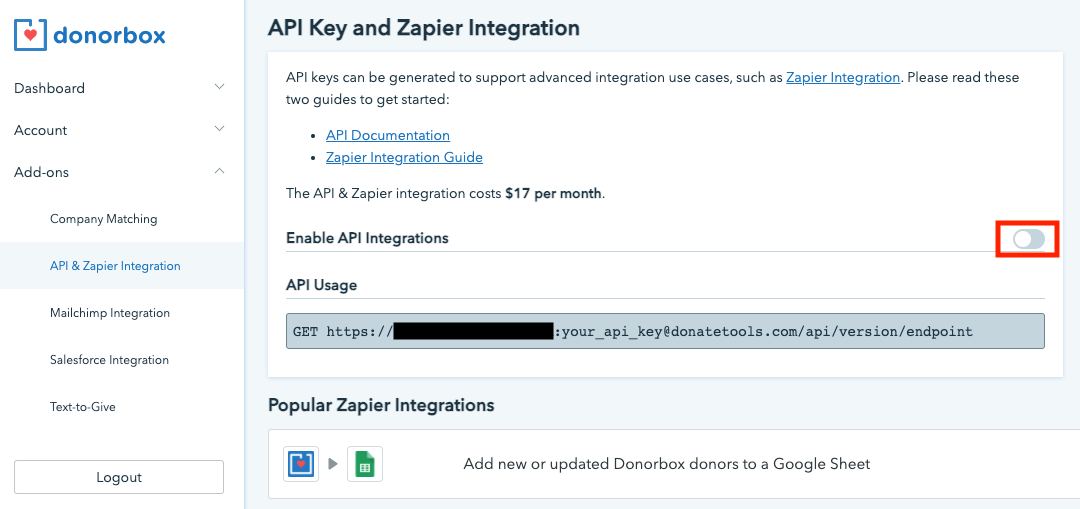Open Salesforce Integration page
This screenshot has width=1080, height=509.
tap(109, 360)
